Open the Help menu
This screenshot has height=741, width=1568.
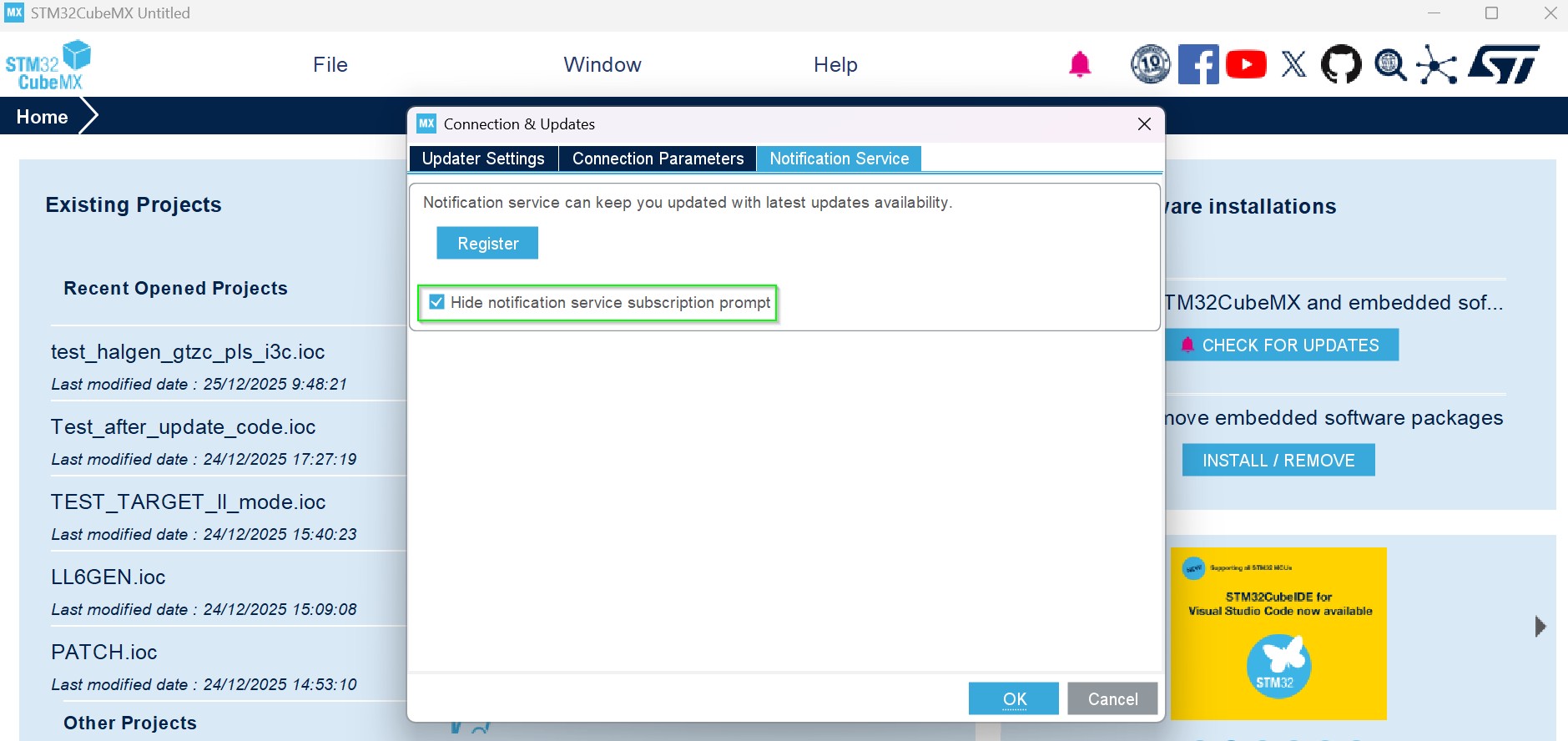(x=835, y=64)
